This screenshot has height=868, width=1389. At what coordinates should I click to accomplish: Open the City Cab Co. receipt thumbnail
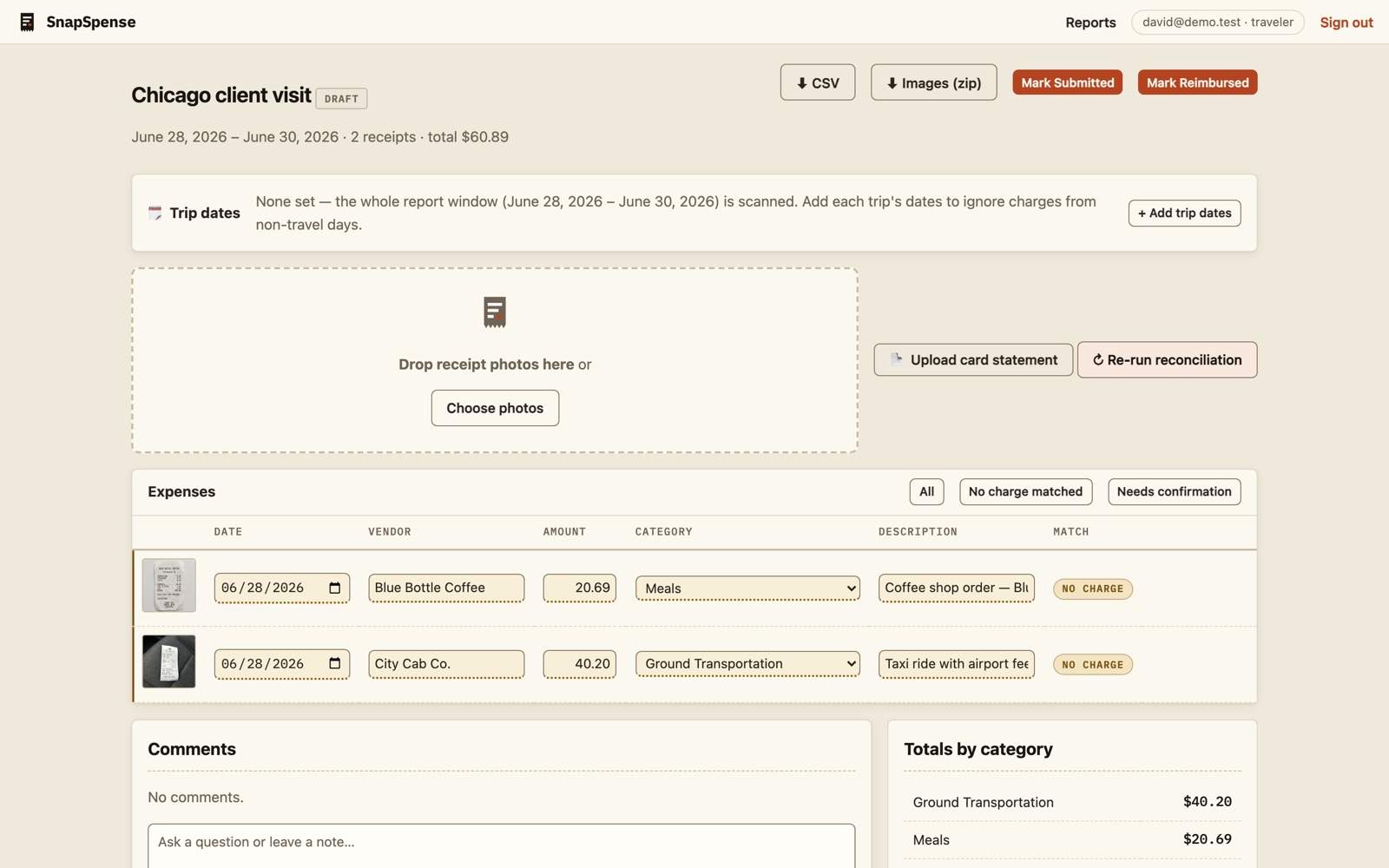pyautogui.click(x=169, y=661)
